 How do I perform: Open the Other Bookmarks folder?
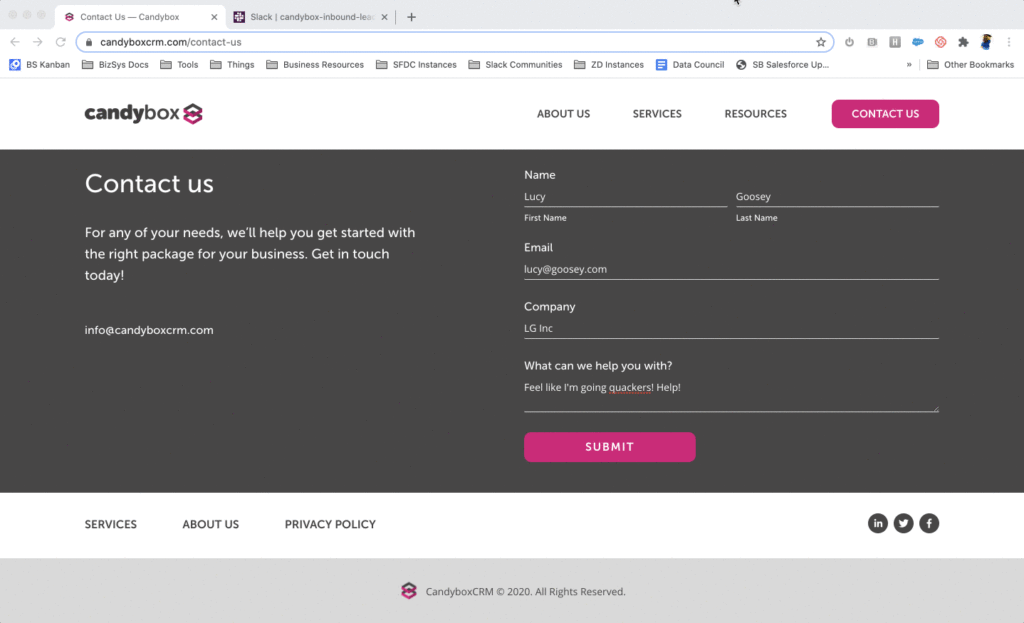(970, 65)
